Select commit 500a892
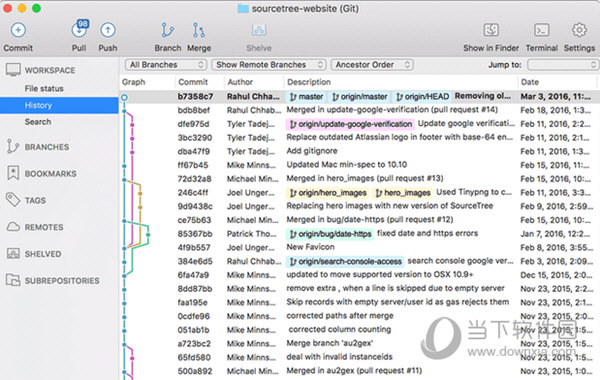This screenshot has height=380, width=600. pyautogui.click(x=359, y=371)
